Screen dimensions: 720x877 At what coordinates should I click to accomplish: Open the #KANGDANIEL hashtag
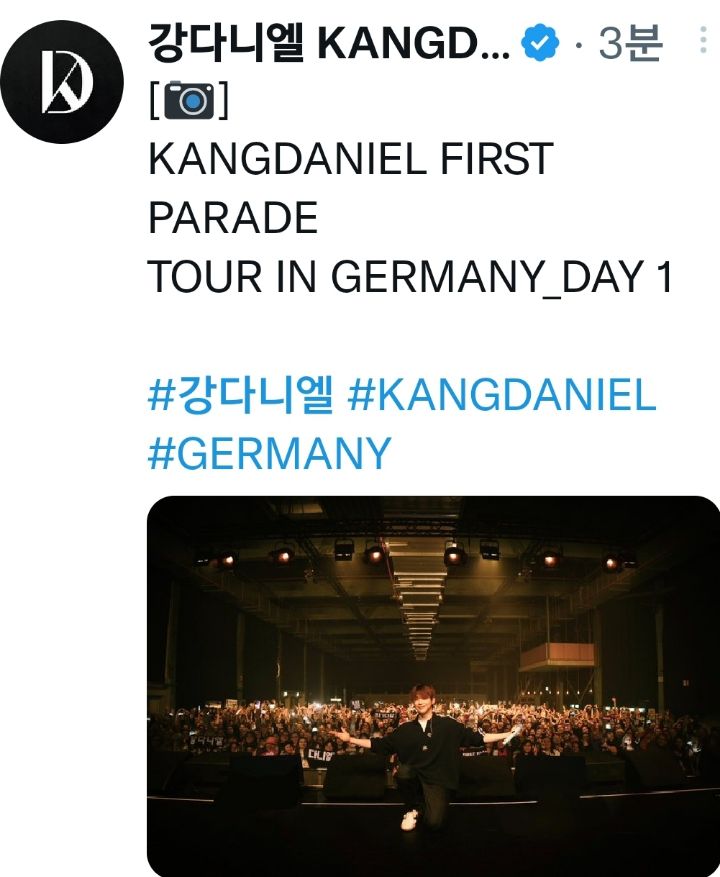click(x=501, y=396)
